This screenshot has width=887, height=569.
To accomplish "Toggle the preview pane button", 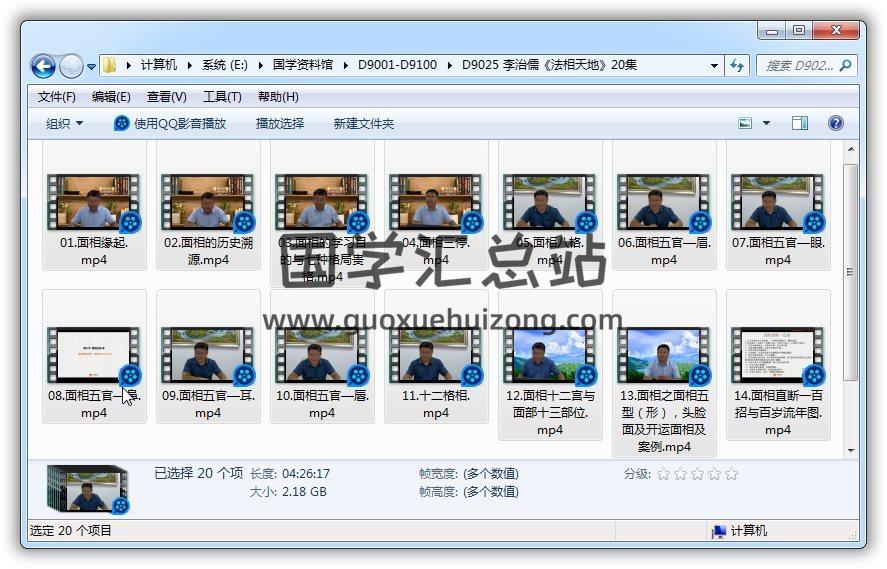I will coord(800,123).
